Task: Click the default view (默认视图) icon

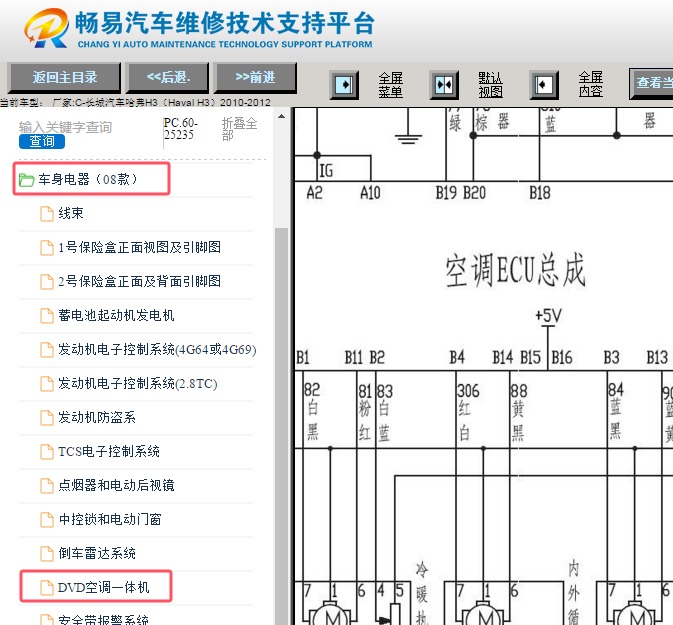Action: point(444,85)
